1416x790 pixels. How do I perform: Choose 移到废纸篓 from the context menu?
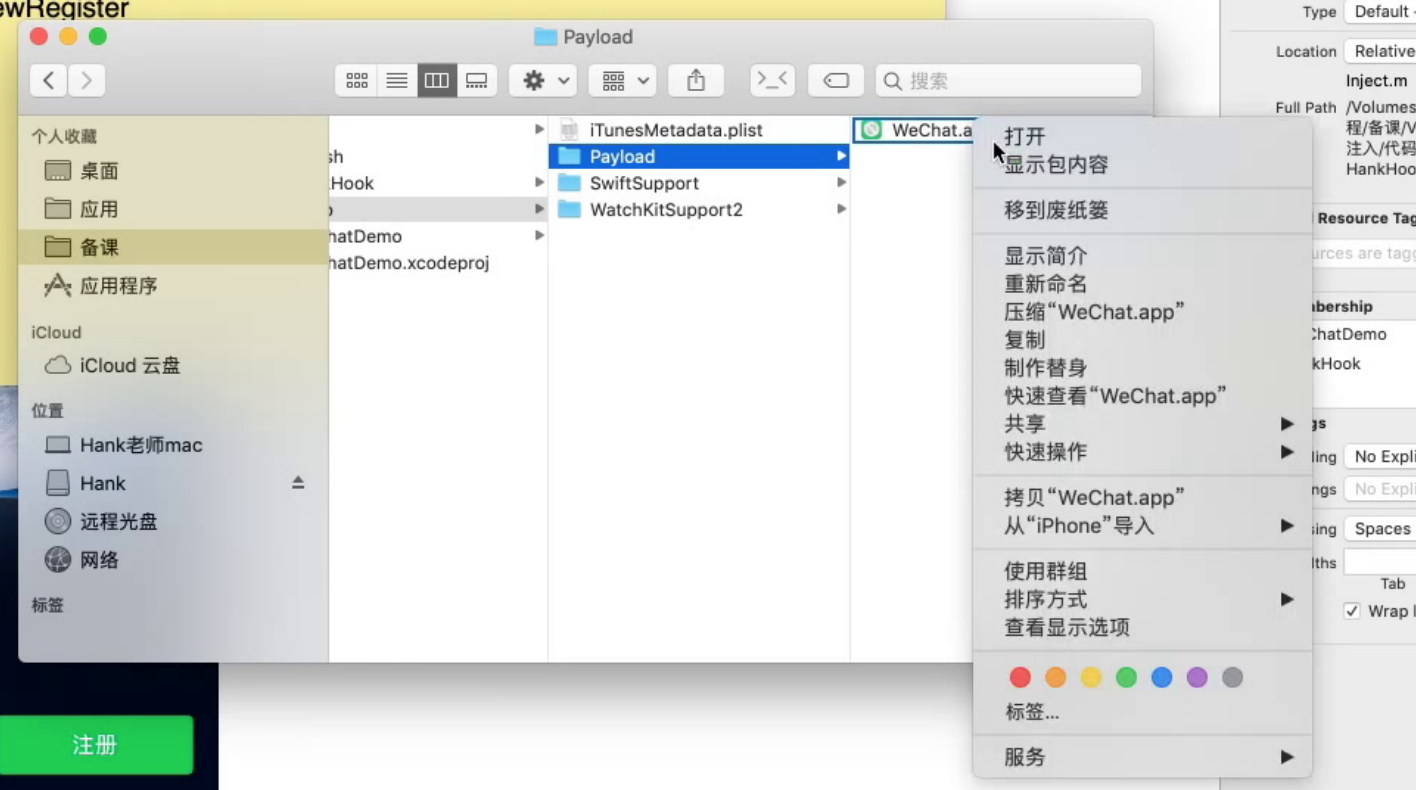[1142, 211]
